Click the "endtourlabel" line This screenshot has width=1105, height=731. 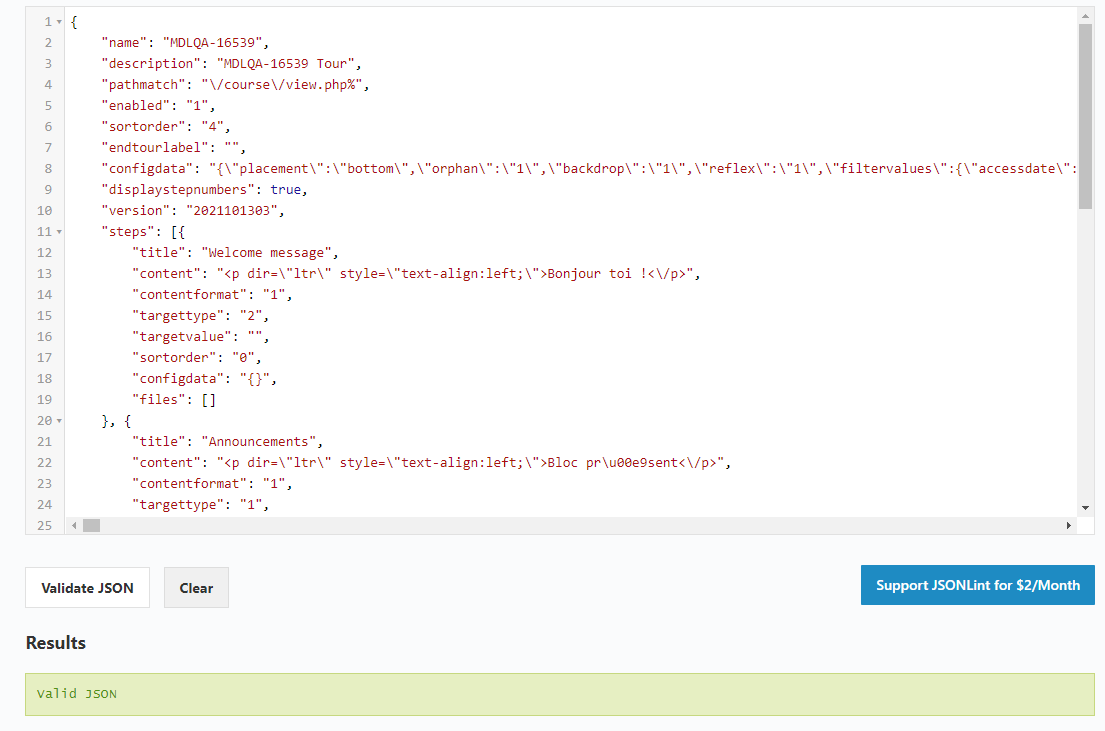173,148
